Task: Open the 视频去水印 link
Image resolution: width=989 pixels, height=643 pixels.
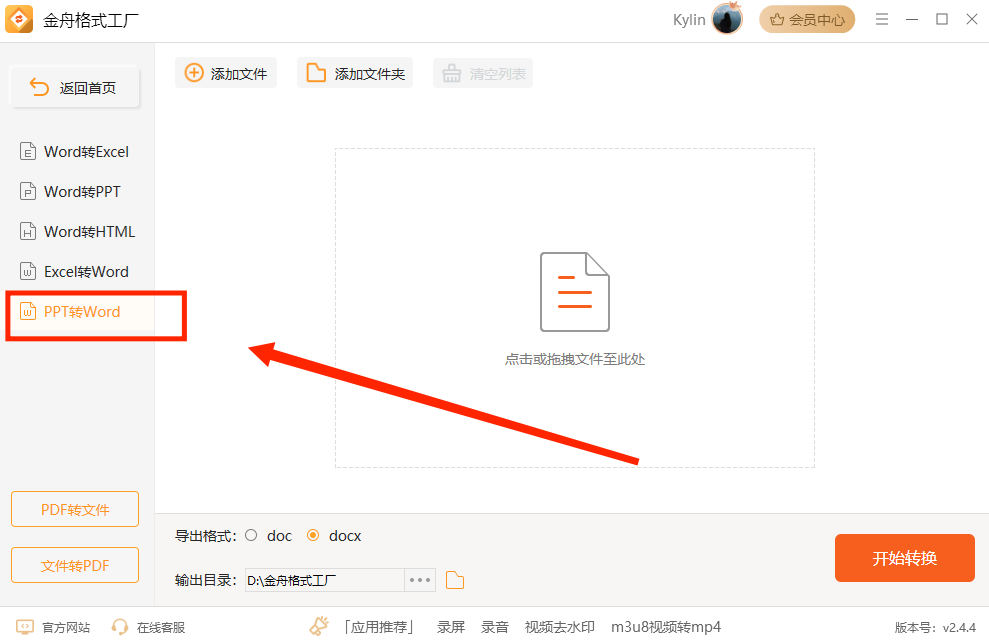Action: point(559,627)
